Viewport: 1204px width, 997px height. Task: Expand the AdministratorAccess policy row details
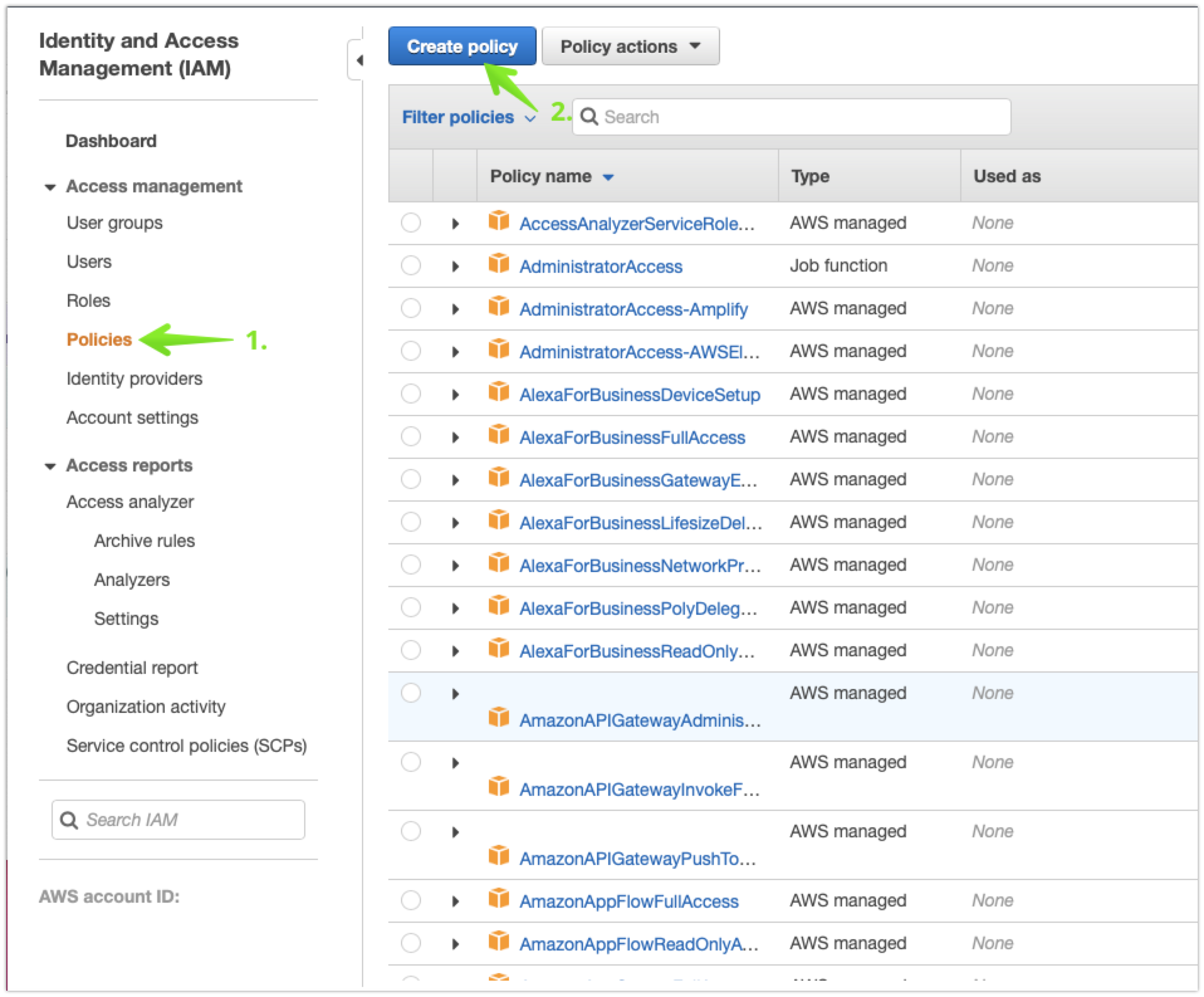coord(456,267)
